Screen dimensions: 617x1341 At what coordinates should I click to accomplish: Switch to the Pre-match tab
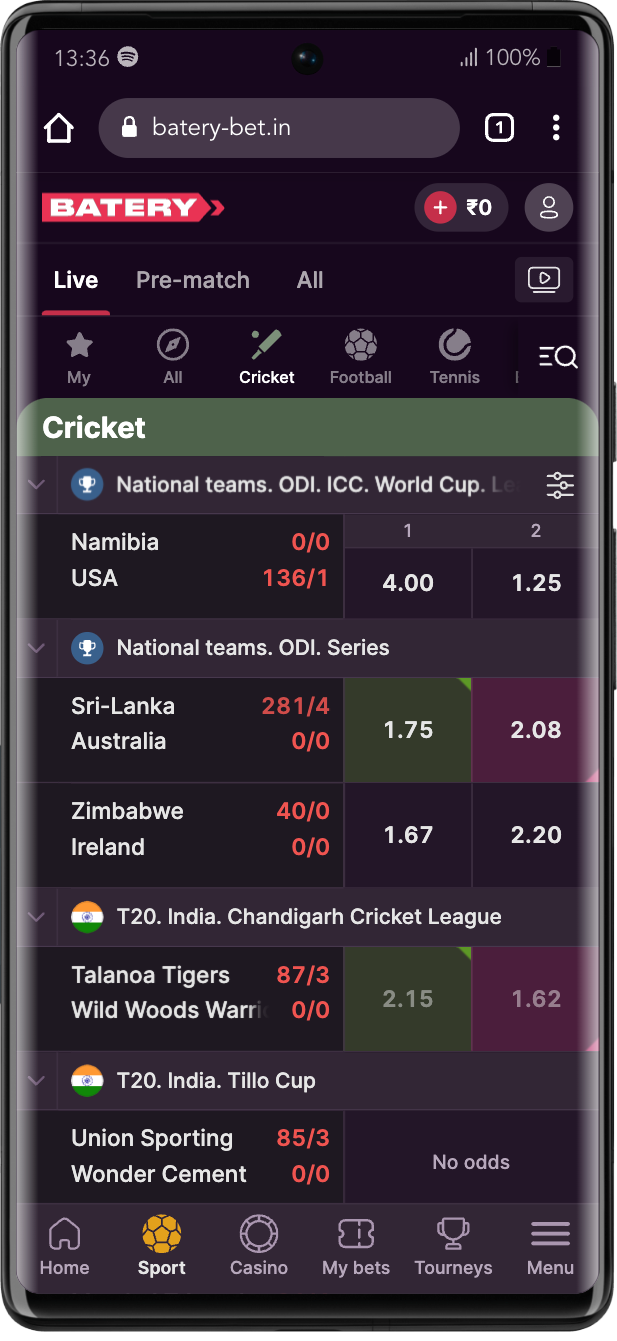(x=193, y=280)
